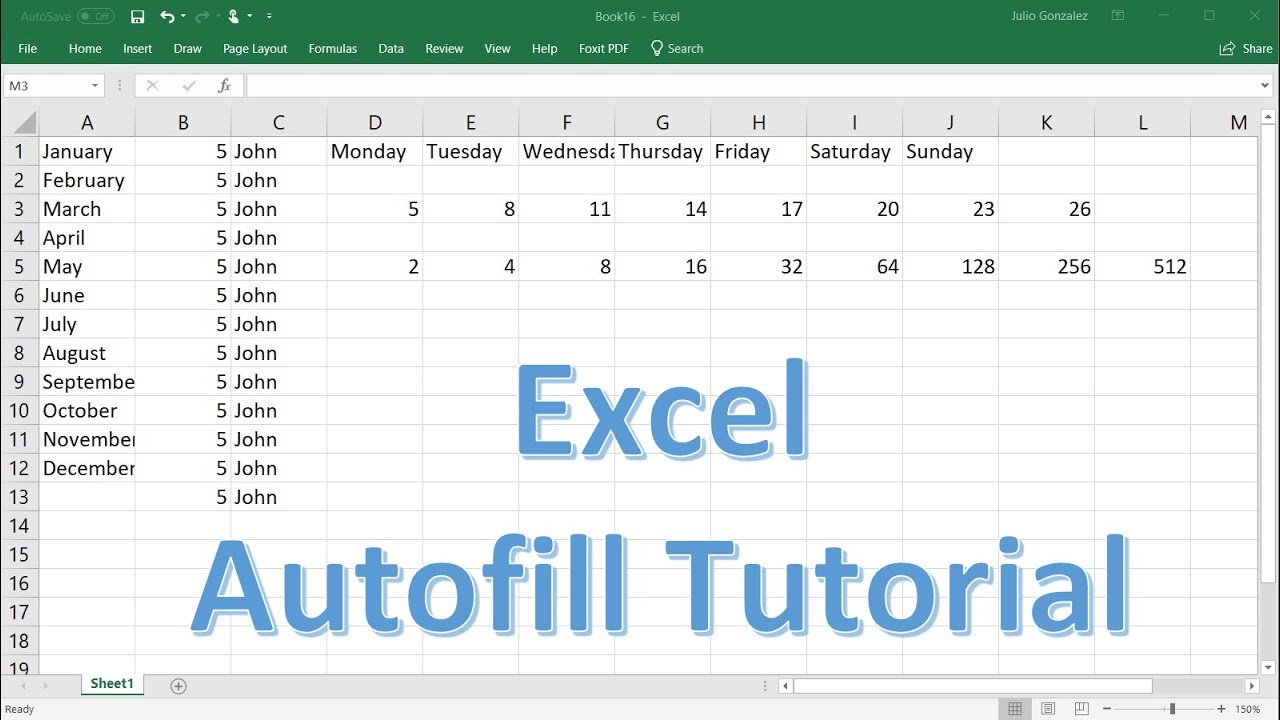Screen dimensions: 1280x720
Task: Click the Insert Function fx icon
Action: pos(225,86)
